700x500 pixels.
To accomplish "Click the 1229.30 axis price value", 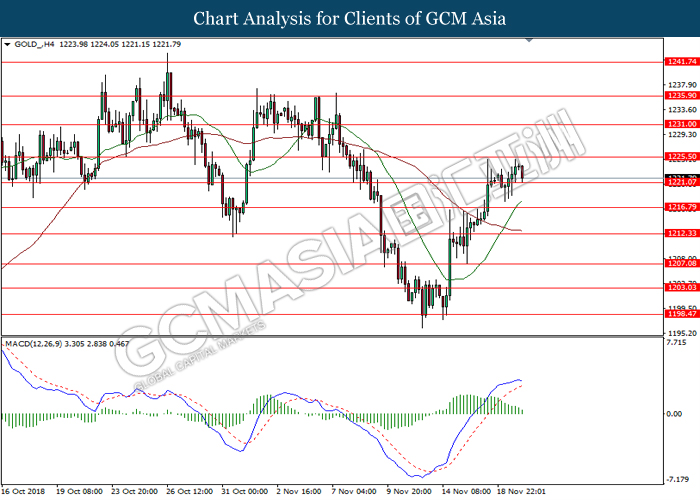I will (682, 134).
